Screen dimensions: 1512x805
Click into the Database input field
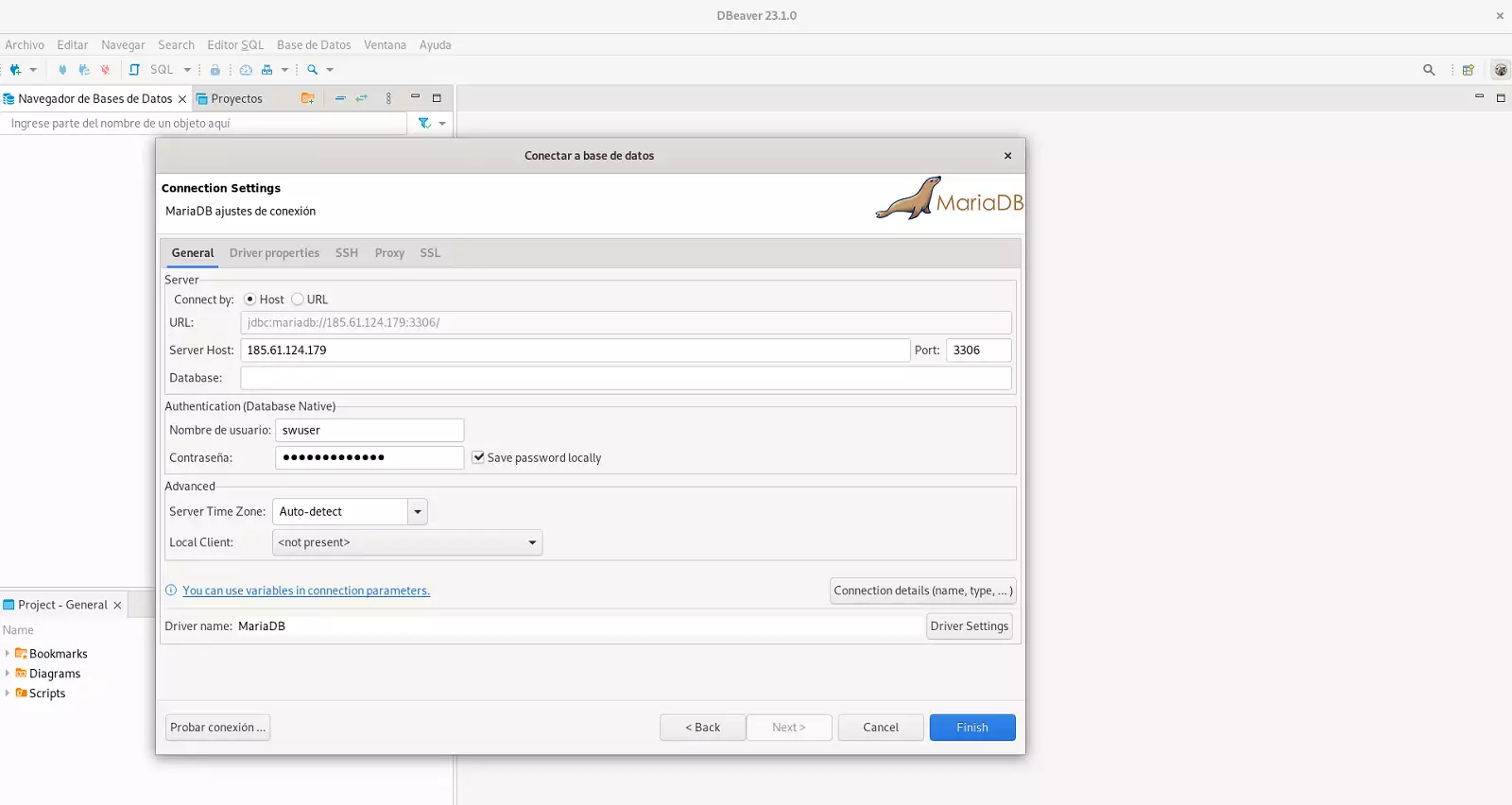point(626,378)
